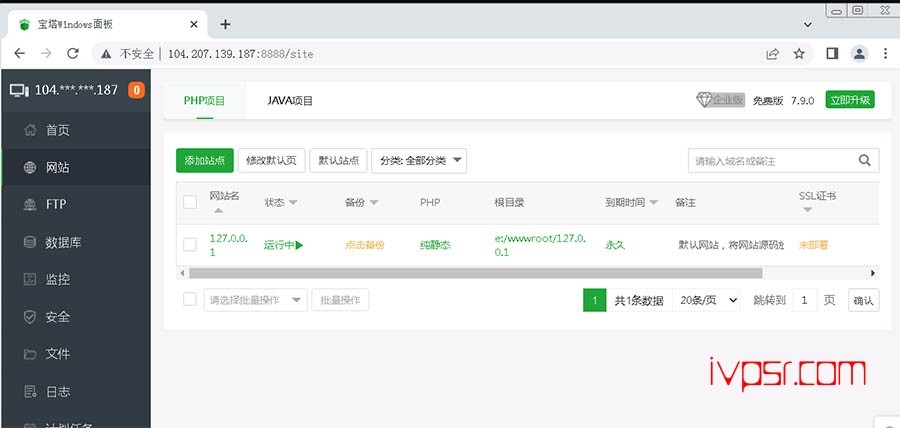Screen dimensions: 900x428
Task: Bookmark this page with the star icon
Action: tap(799, 53)
